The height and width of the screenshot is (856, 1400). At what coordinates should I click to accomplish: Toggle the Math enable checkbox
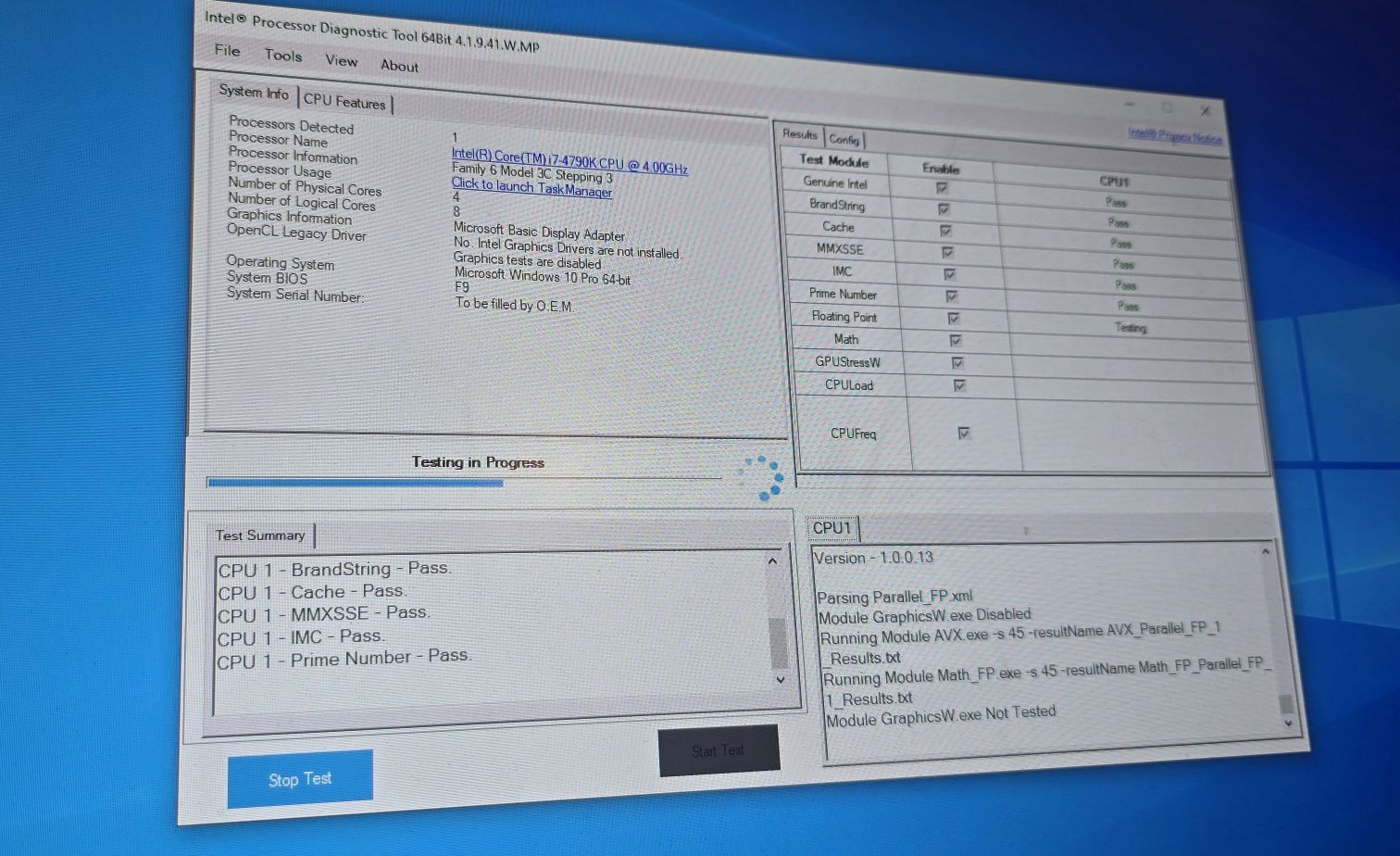point(956,341)
